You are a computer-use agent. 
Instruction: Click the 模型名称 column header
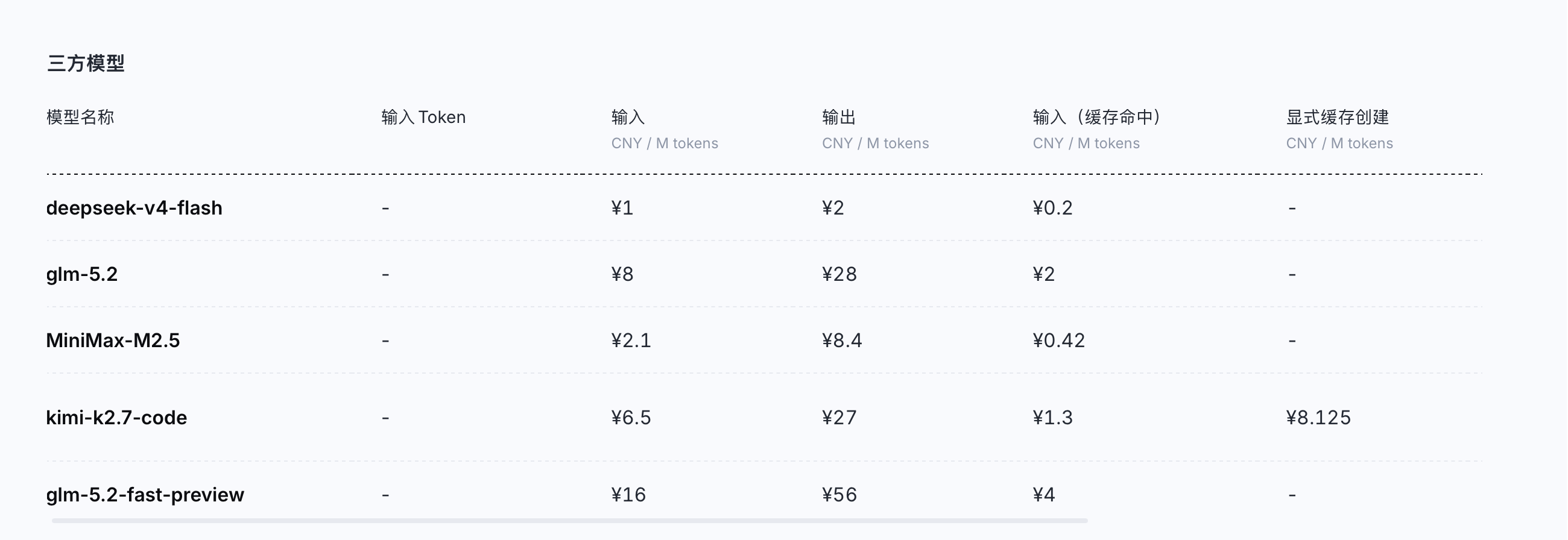point(80,117)
